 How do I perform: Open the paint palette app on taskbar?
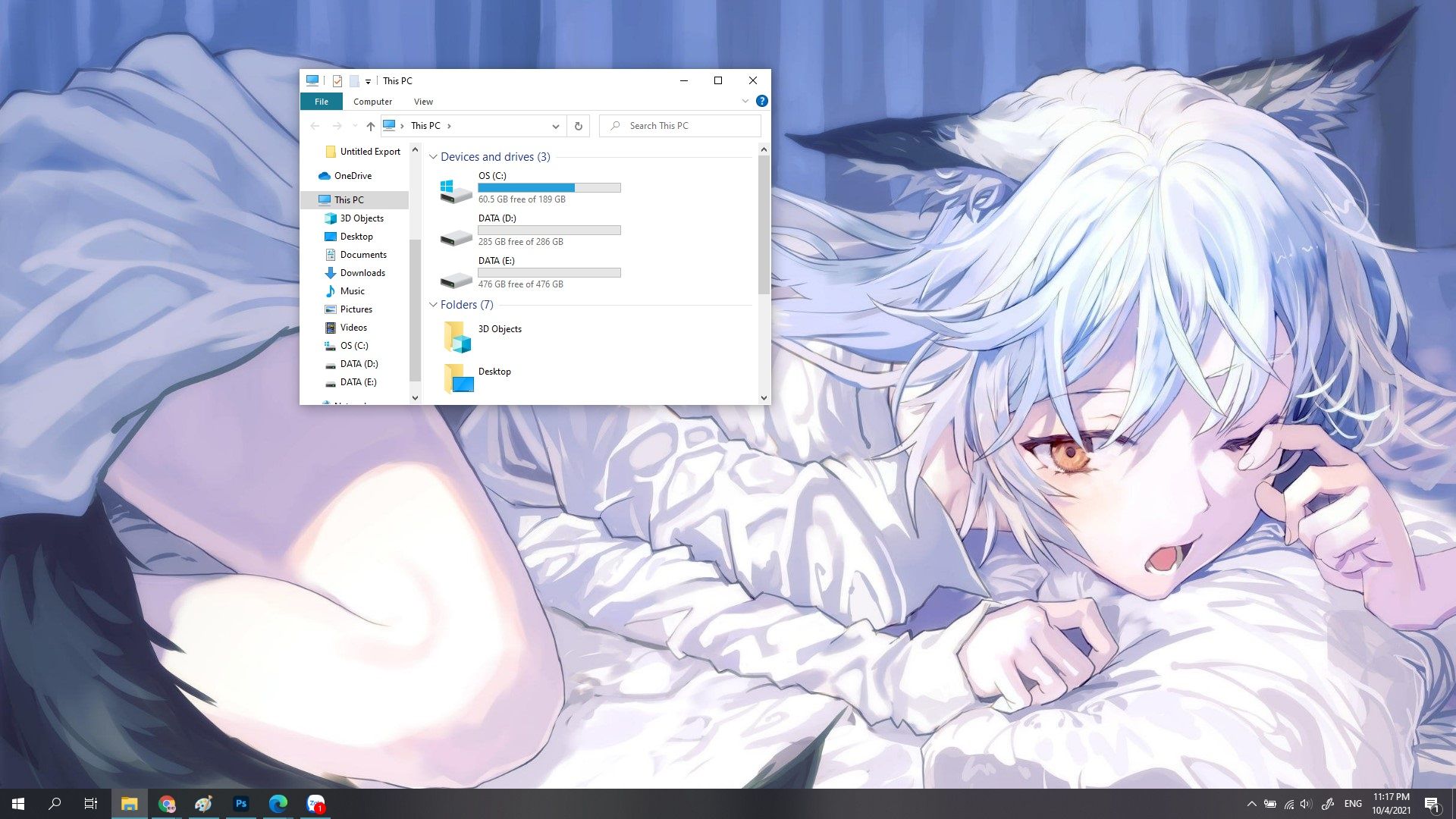coord(203,804)
